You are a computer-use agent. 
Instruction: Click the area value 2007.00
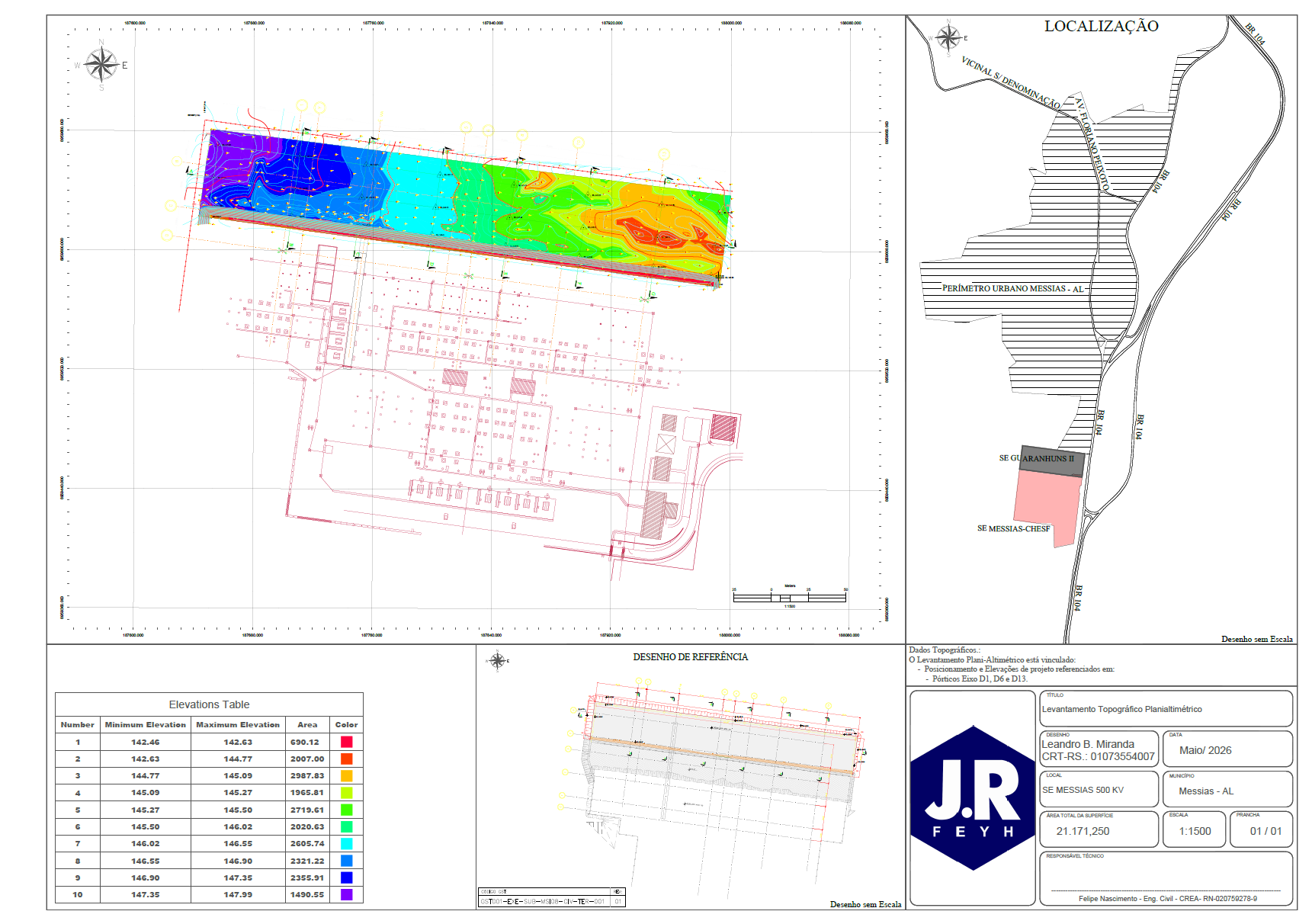(x=307, y=759)
